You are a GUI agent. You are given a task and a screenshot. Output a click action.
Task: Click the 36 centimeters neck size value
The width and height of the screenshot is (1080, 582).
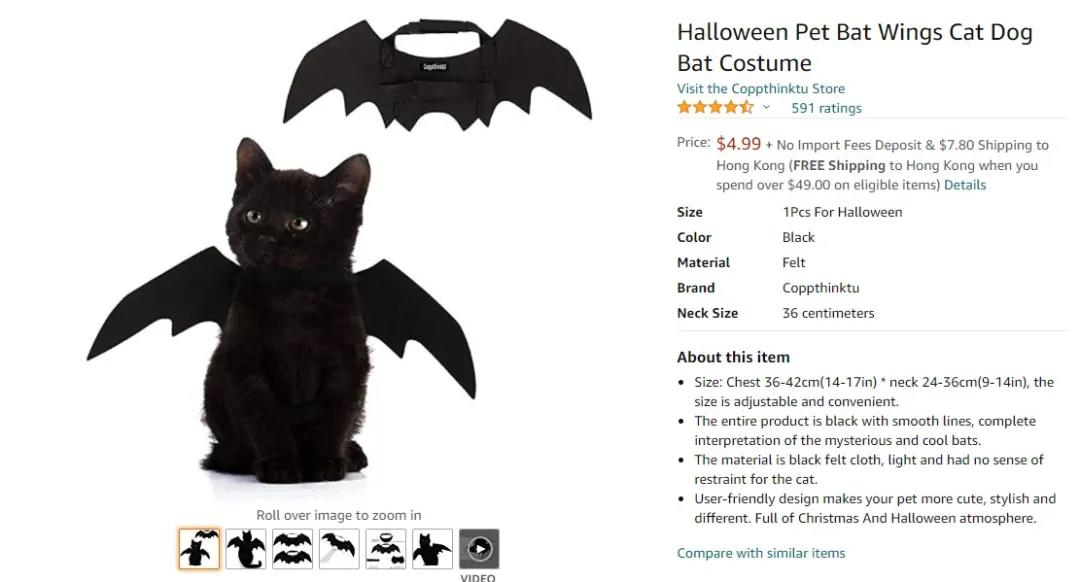[x=828, y=313]
